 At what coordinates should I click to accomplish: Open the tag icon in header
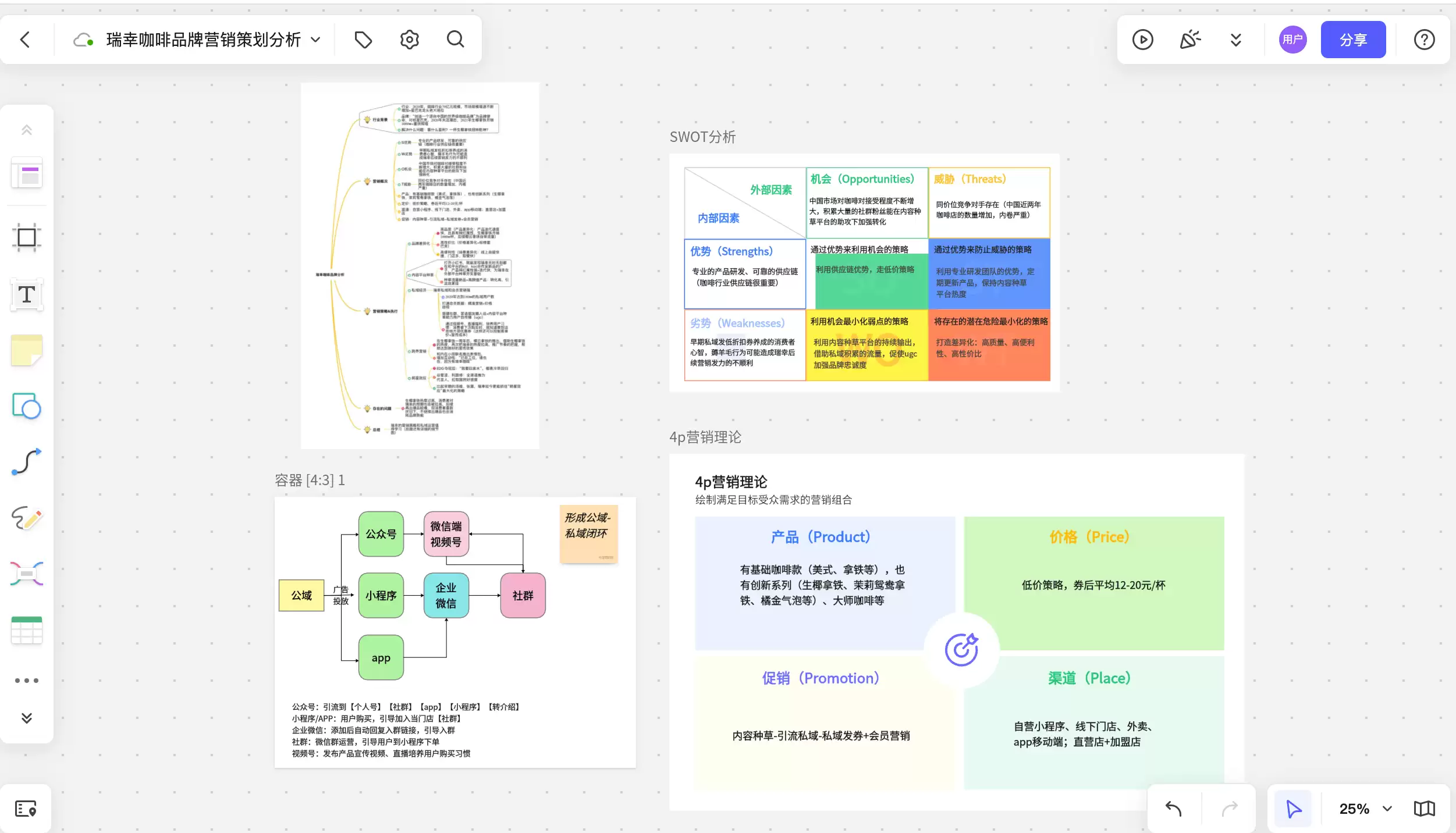pos(363,40)
